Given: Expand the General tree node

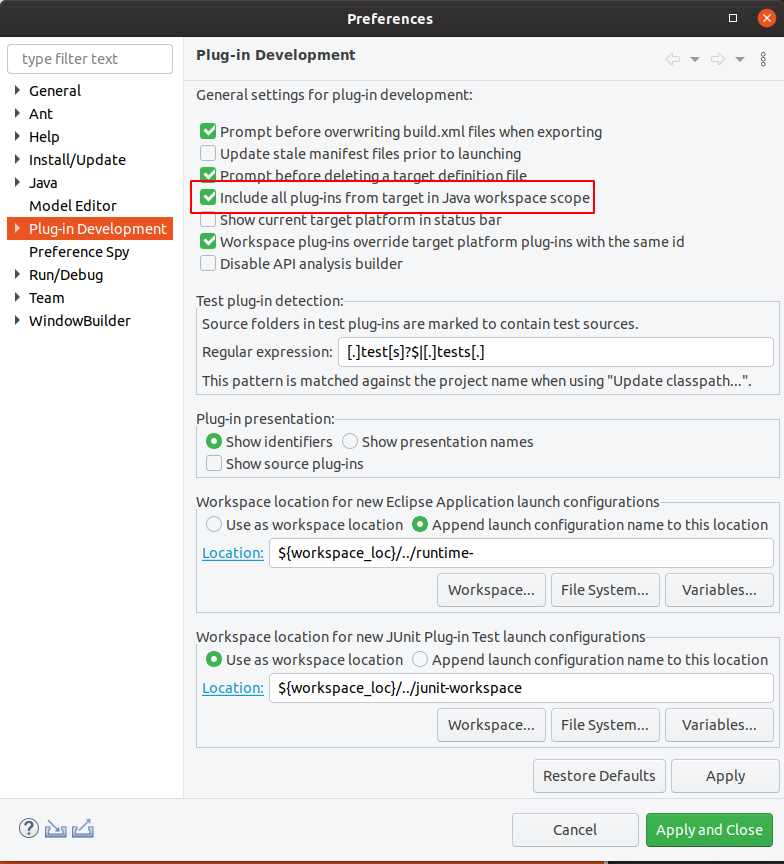Looking at the screenshot, I should tap(17, 90).
